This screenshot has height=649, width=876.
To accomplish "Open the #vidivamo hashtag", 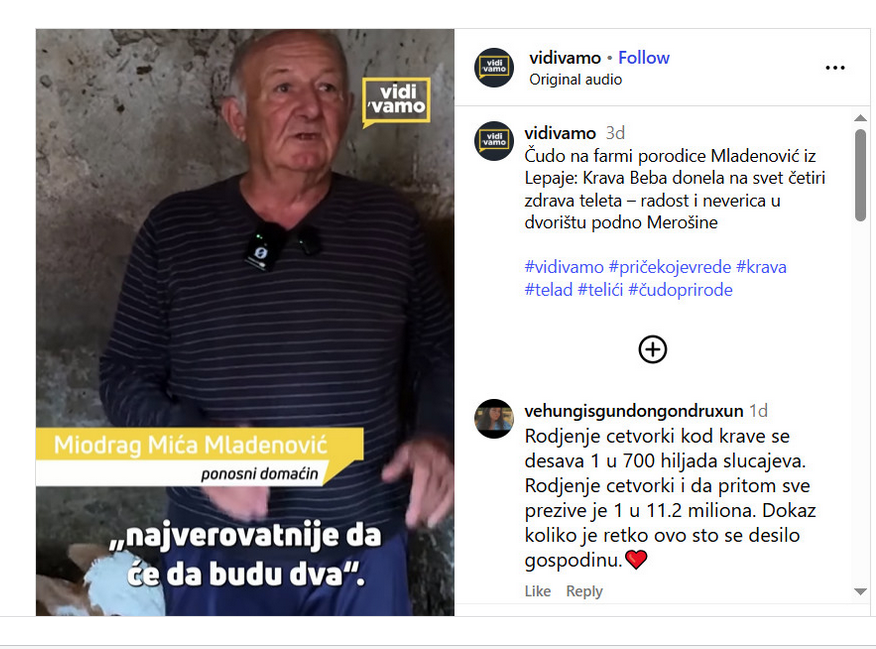I will coord(564,267).
